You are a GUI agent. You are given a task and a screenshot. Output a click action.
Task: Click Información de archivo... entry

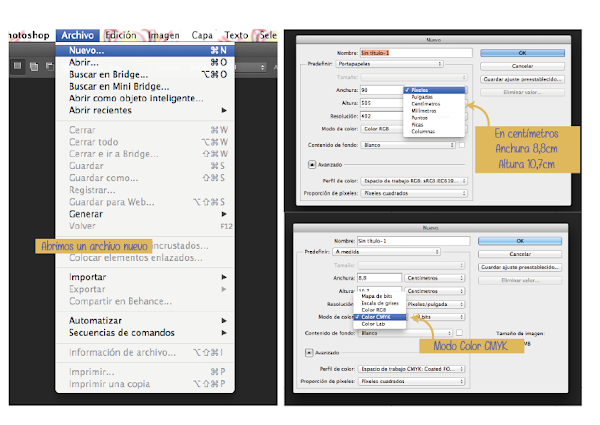coord(145,352)
